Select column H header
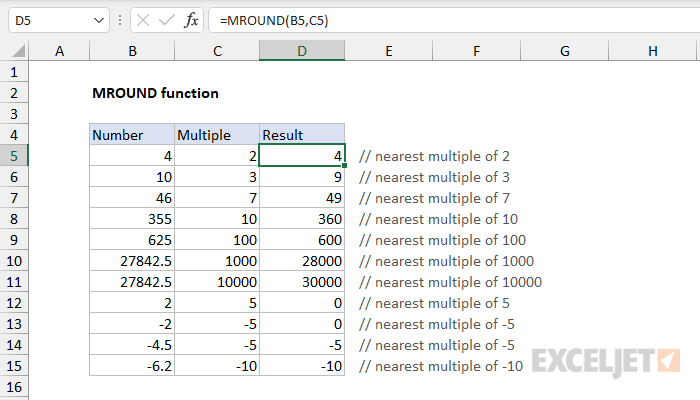Screen dimensions: 700x400 coord(652,51)
